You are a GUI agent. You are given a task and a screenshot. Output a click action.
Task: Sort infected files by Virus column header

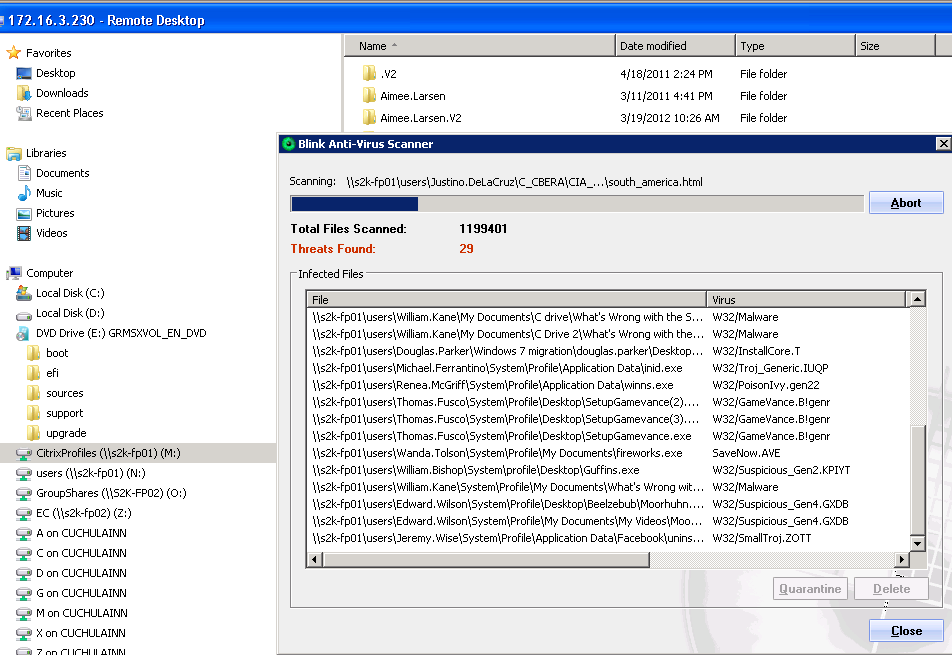(x=806, y=300)
